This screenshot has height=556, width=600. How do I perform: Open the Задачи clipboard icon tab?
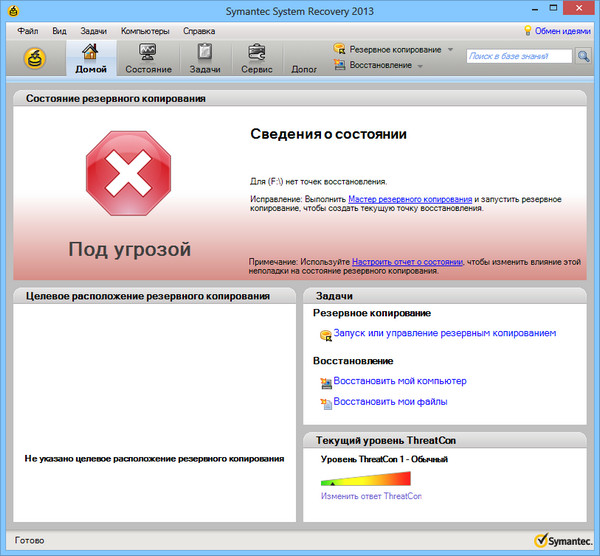tap(205, 58)
